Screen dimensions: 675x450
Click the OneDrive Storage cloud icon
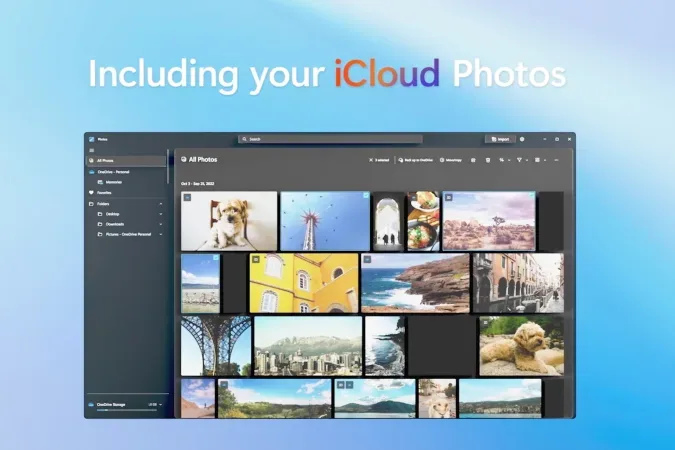[x=91, y=405]
